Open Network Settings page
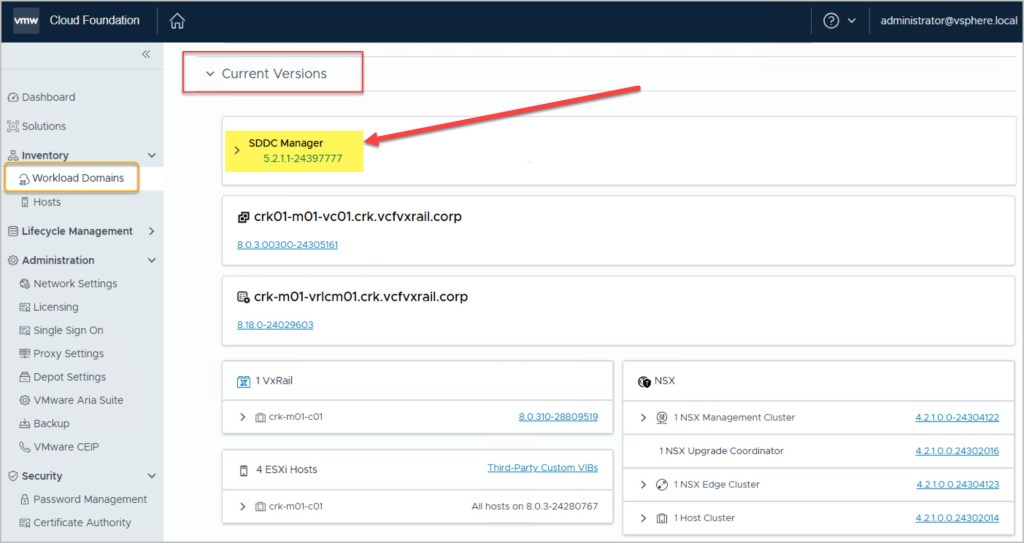The image size is (1024, 543). point(75,284)
